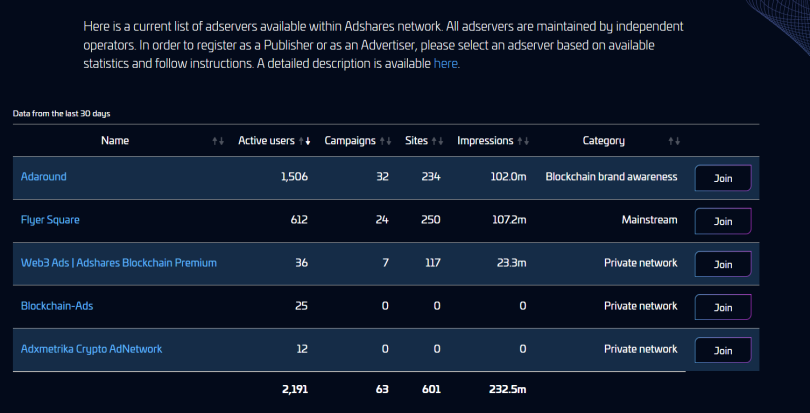
Task: Open Web3 Ads Adshares Blockchain Premium link
Action: click(119, 263)
